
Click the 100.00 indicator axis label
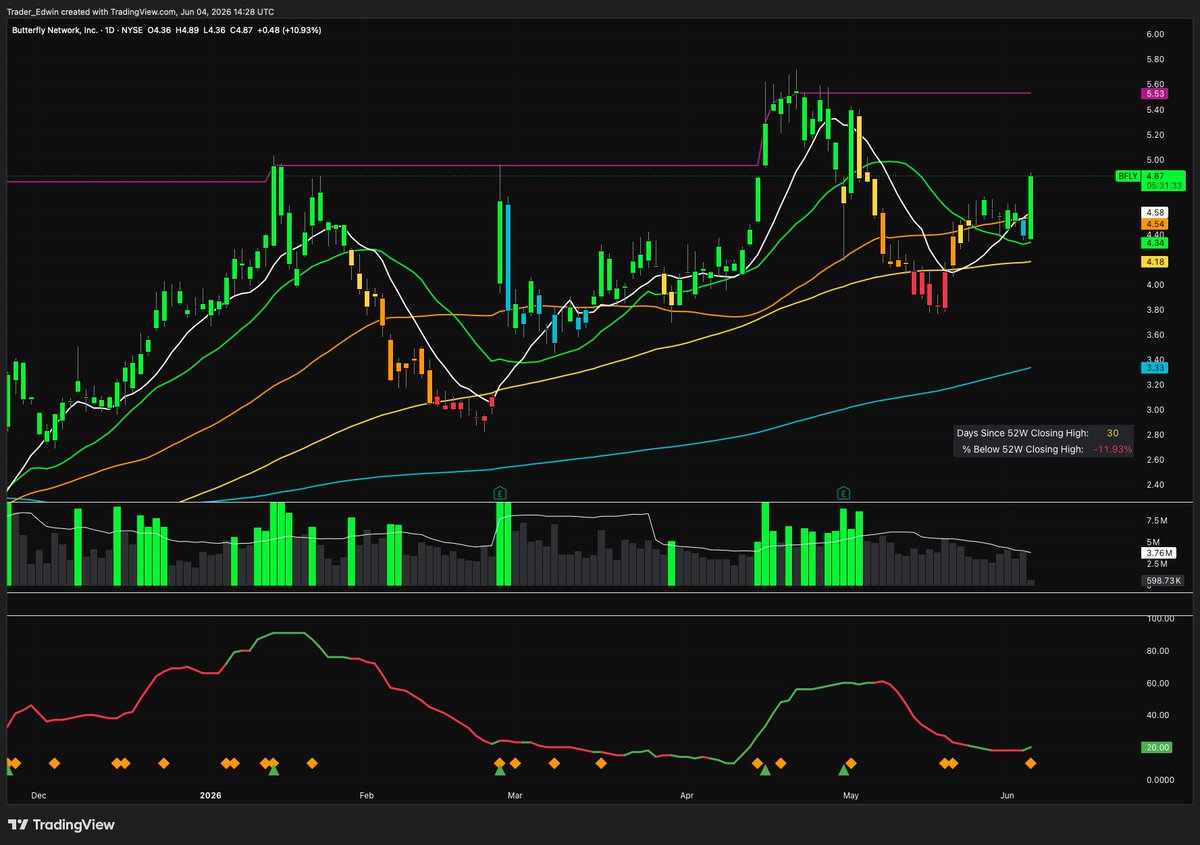click(1158, 619)
